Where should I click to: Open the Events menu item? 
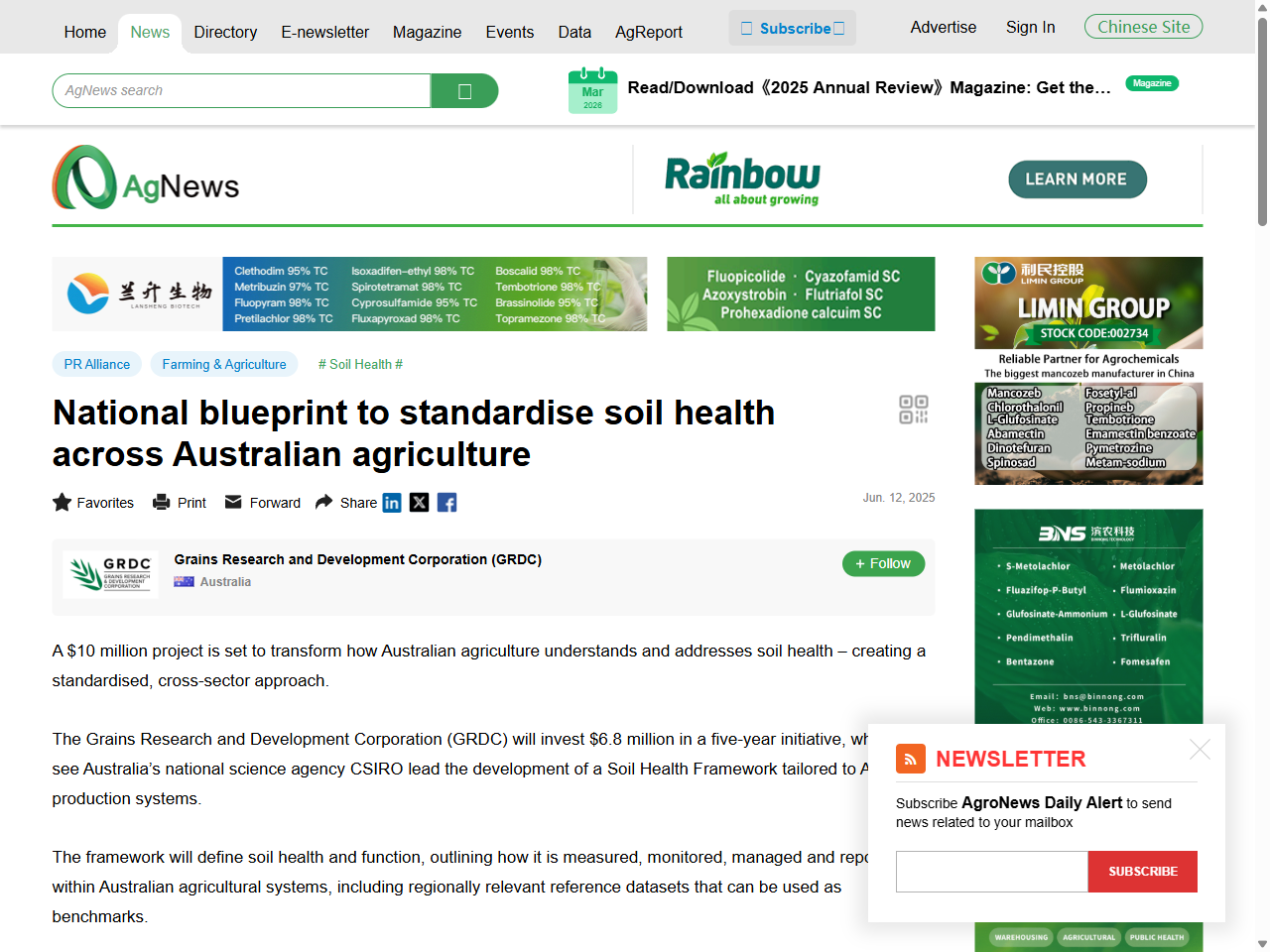510,32
